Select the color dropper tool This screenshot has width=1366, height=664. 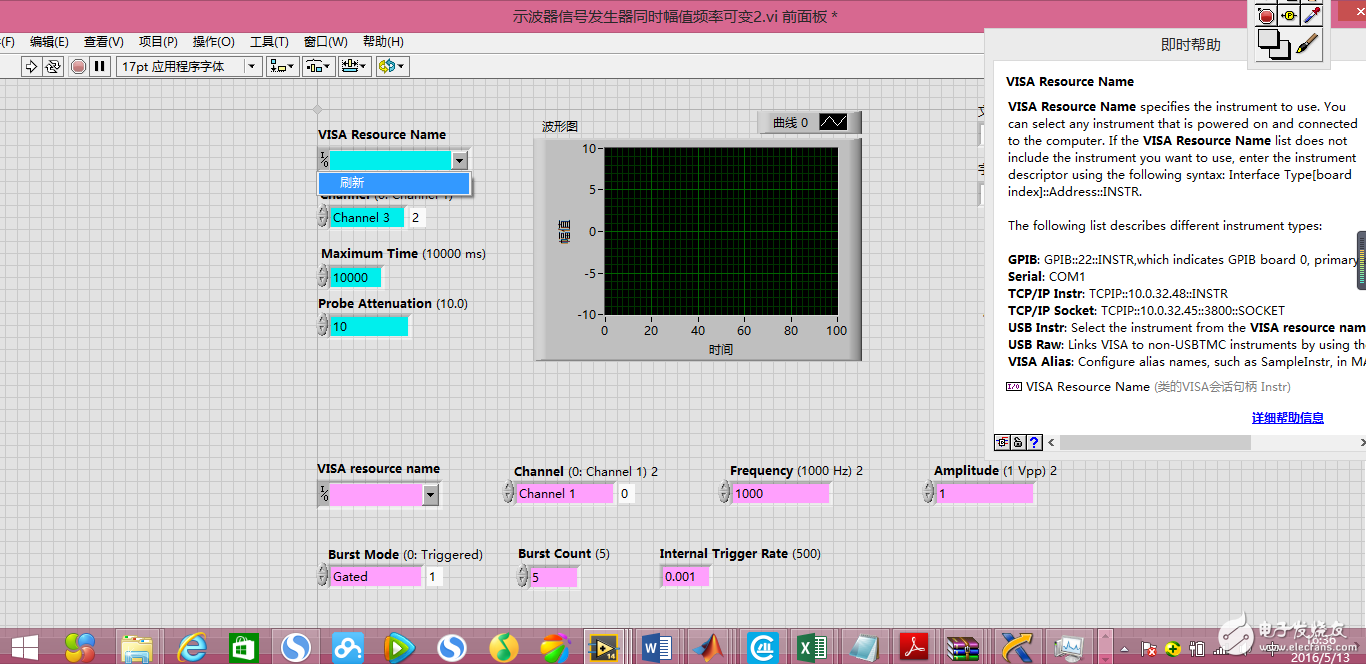point(1311,15)
